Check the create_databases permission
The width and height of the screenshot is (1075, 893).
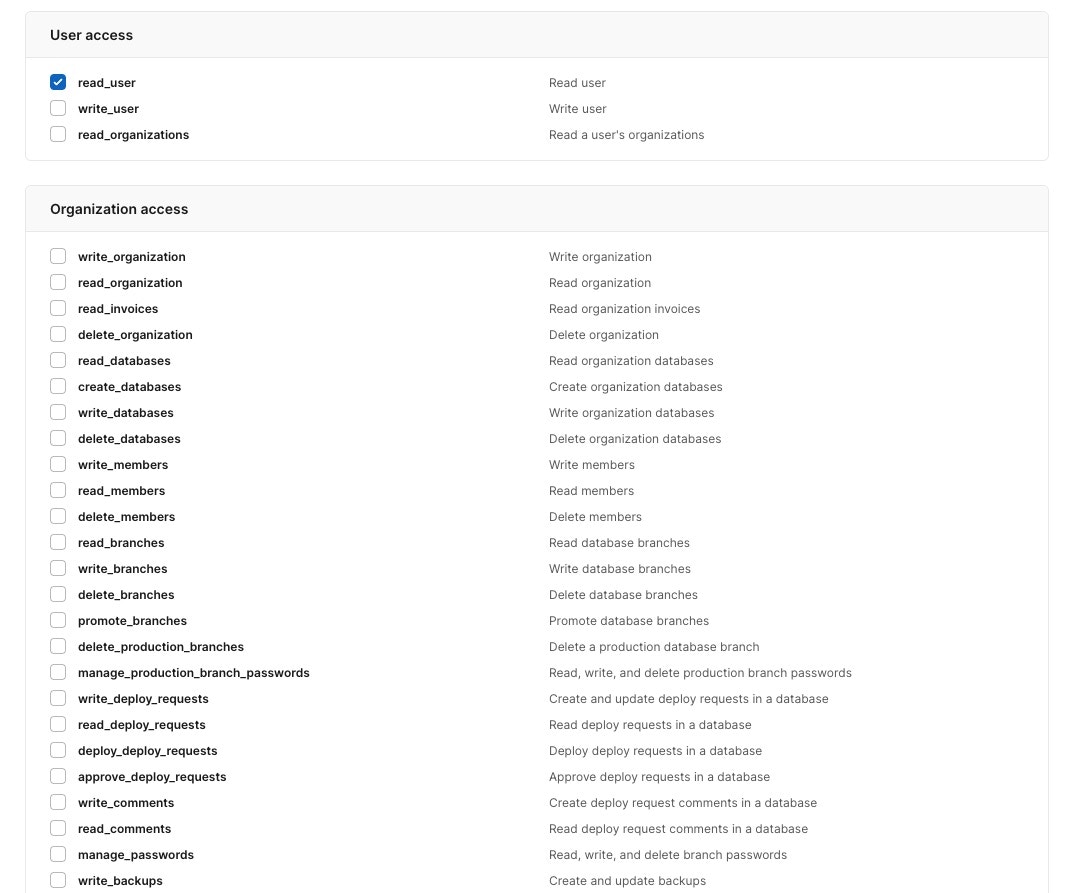pyautogui.click(x=58, y=386)
